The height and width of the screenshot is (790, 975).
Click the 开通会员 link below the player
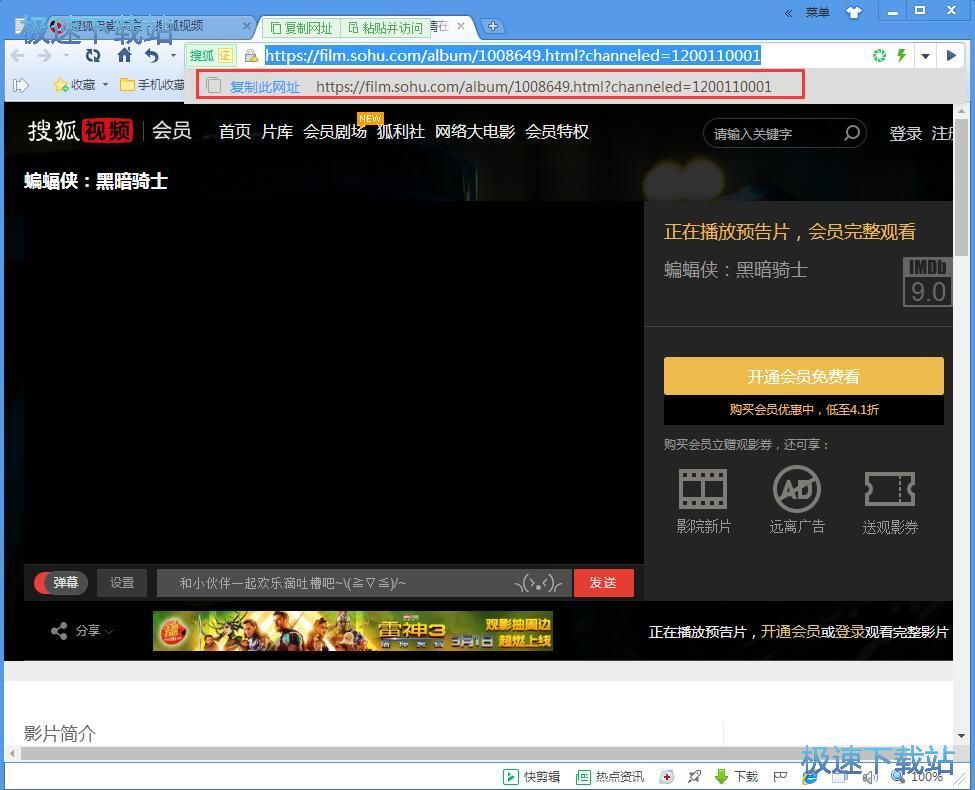click(790, 632)
